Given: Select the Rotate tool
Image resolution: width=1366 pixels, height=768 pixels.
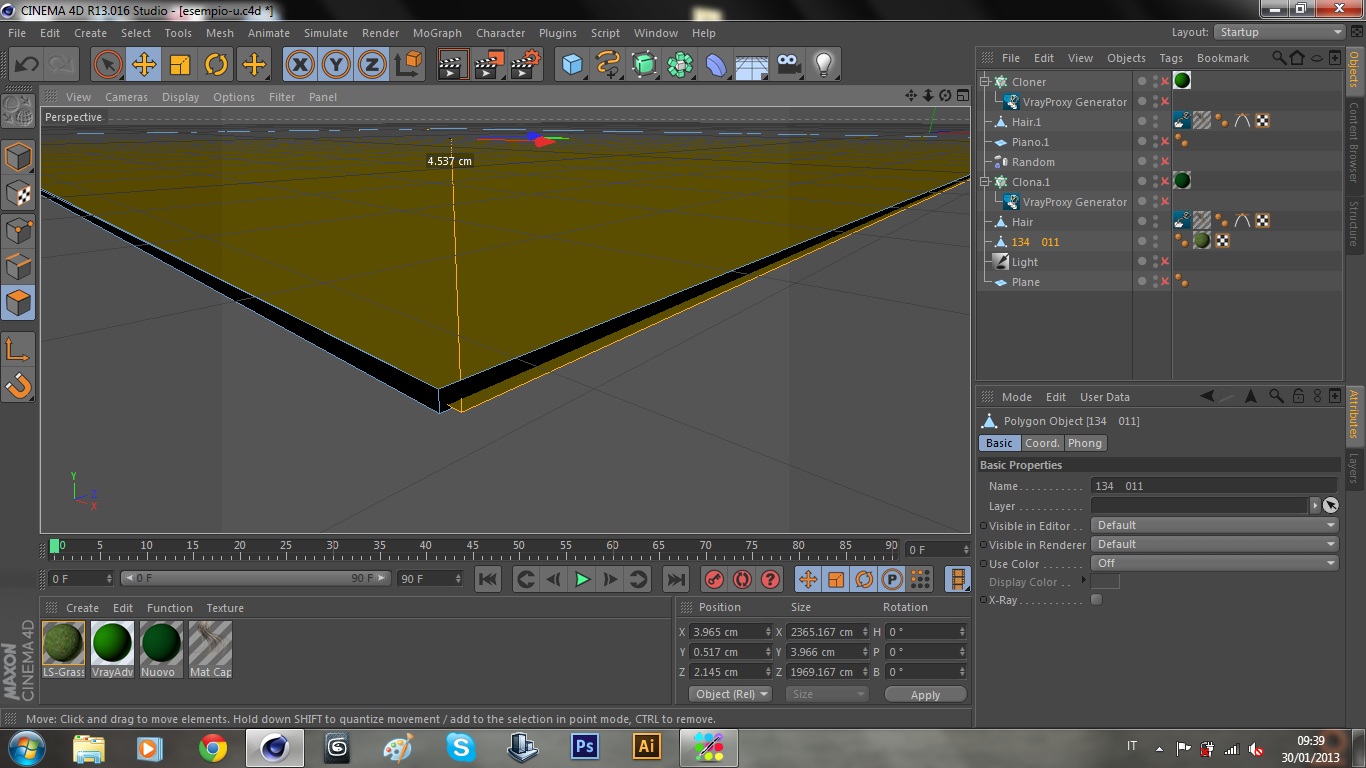Looking at the screenshot, I should click(216, 65).
